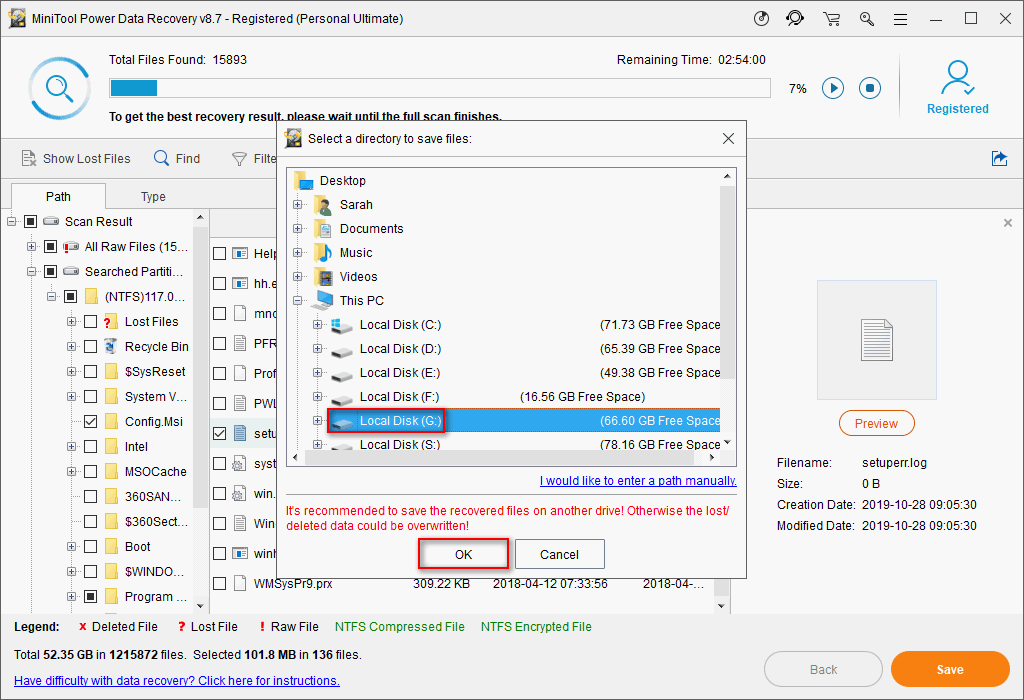This screenshot has width=1024, height=700.
Task: Toggle the Scan Result checkbox
Action: pos(30,221)
